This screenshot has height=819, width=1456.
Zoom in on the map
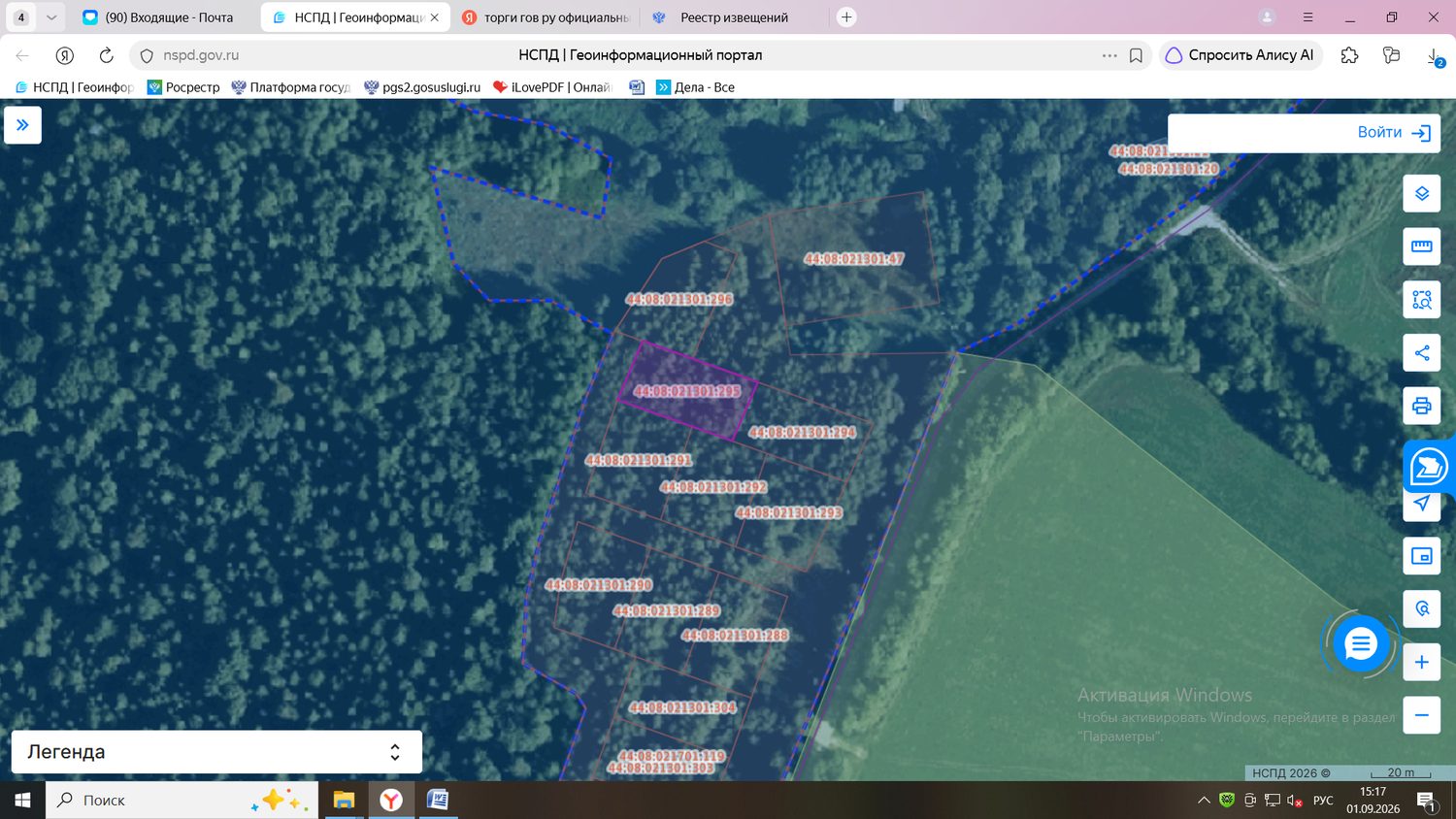tap(1421, 662)
